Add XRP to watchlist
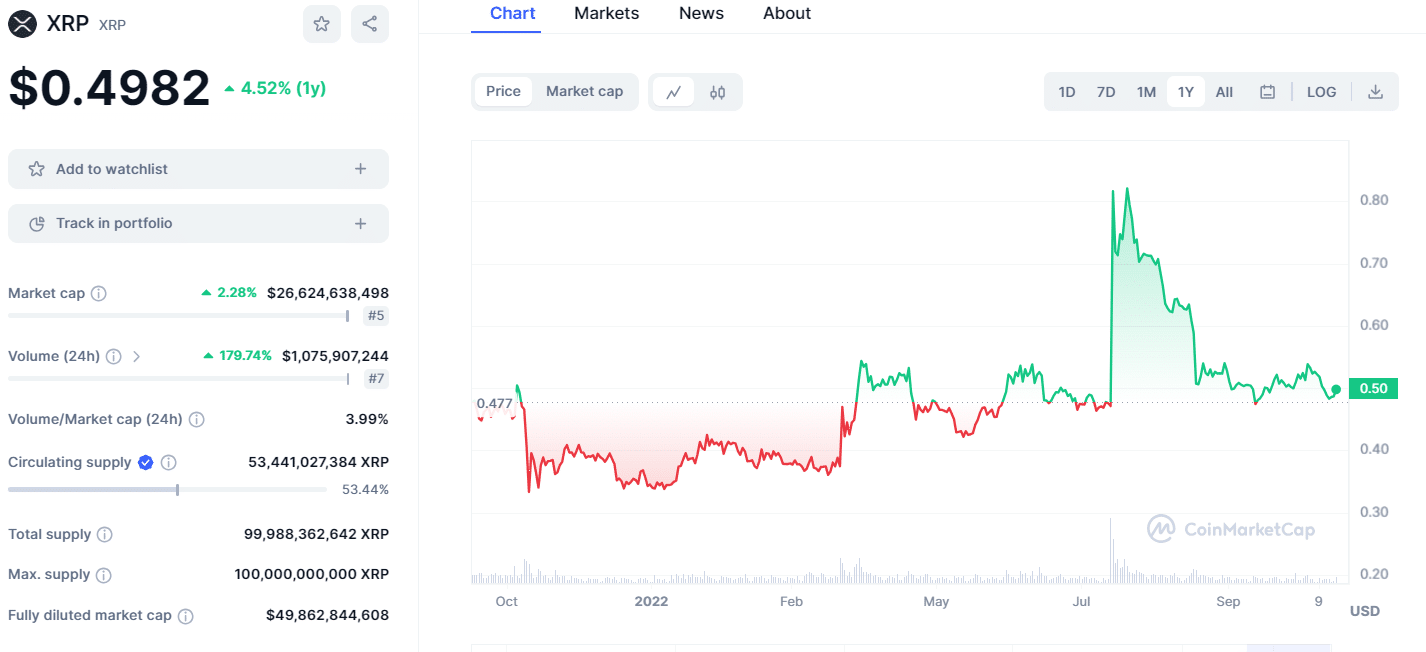The height and width of the screenshot is (652, 1426). (198, 169)
